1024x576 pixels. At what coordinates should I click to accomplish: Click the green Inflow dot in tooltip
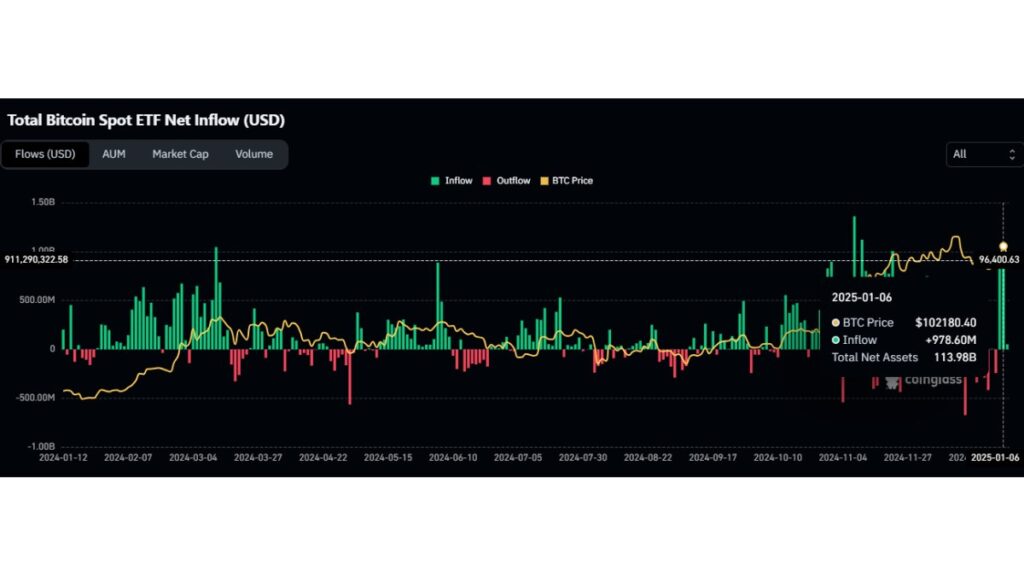(836, 340)
